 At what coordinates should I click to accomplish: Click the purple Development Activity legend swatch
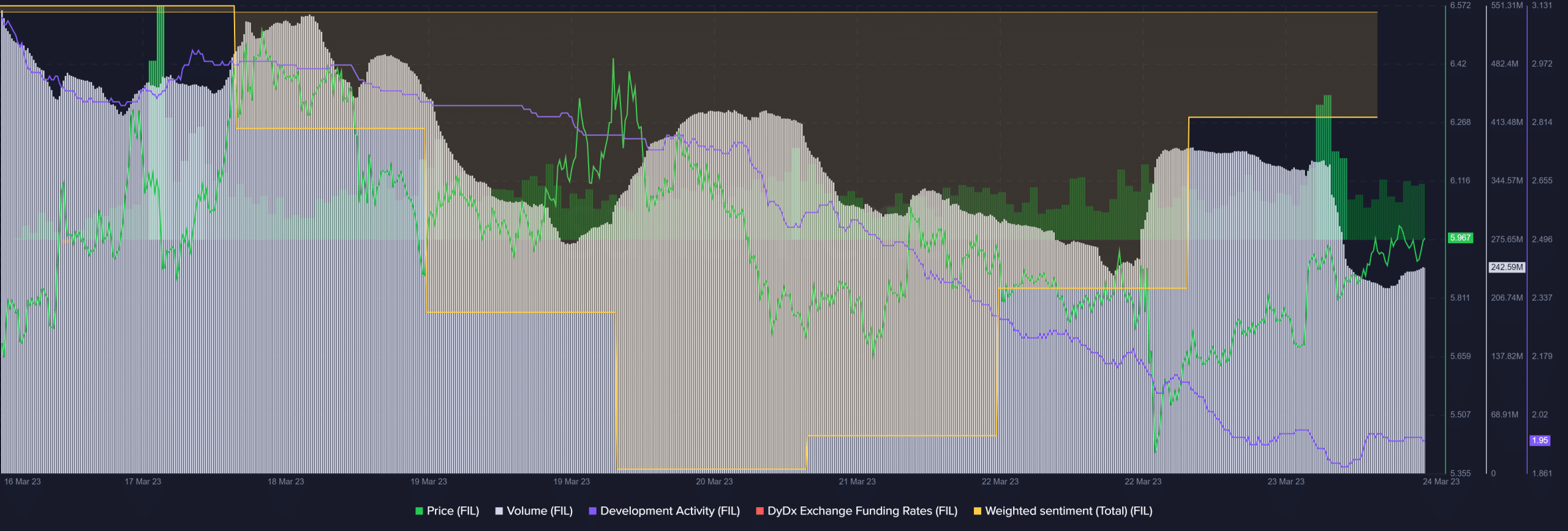tap(592, 511)
